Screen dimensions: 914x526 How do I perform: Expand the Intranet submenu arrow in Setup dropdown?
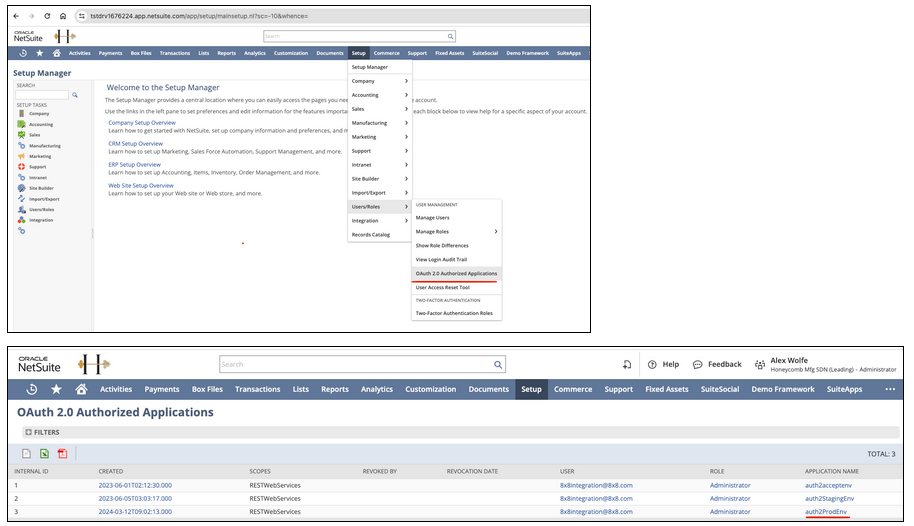(406, 165)
